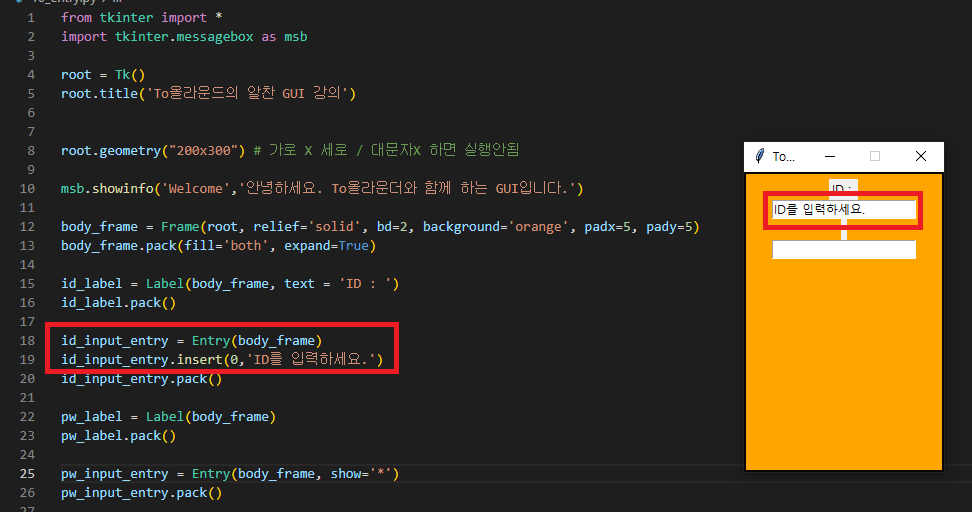Click line number 12 in the editor gutter
This screenshot has height=512, width=972.
[27, 227]
